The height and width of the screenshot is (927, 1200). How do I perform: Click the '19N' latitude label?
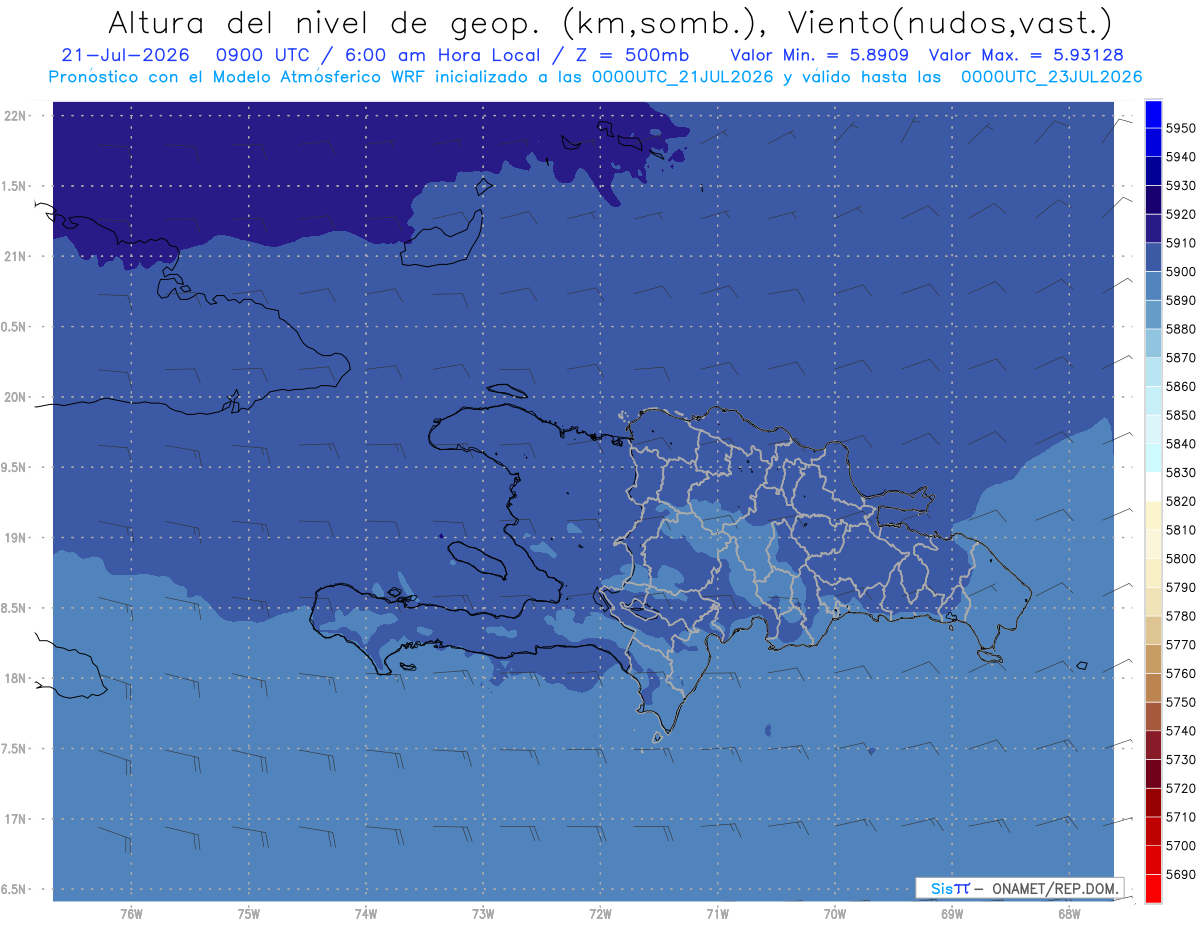pyautogui.click(x=16, y=538)
